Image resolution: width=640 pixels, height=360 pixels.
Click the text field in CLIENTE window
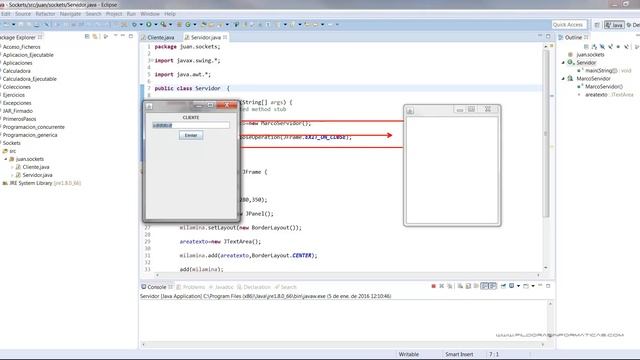(191, 125)
